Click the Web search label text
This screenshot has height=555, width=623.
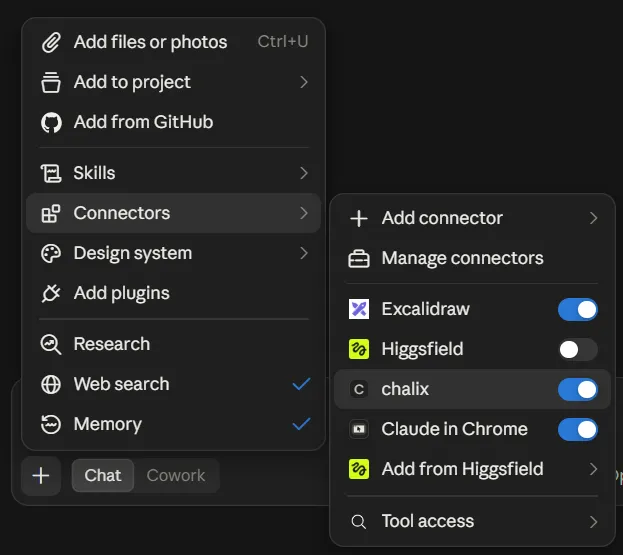(122, 384)
